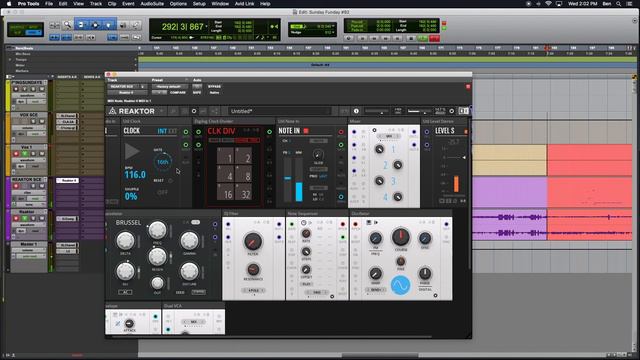Click the ATTACK knob in the envelope module
Image resolution: width=640 pixels, height=360 pixels.
[x=129, y=324]
